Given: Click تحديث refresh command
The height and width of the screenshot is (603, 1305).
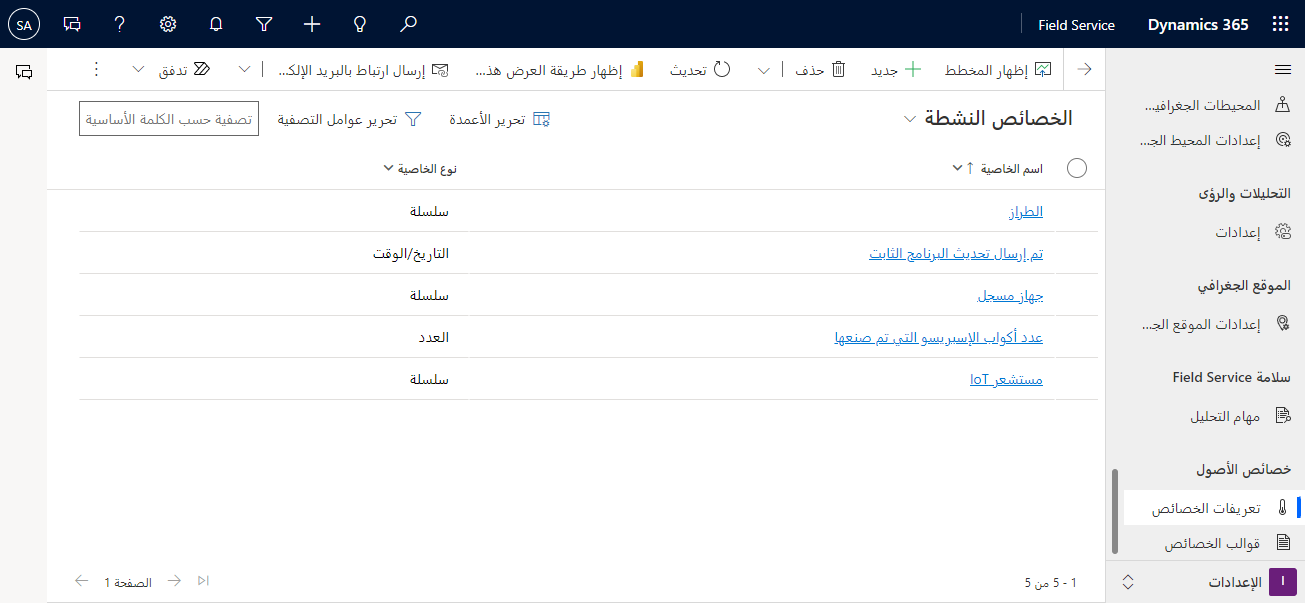Looking at the screenshot, I should coord(700,70).
